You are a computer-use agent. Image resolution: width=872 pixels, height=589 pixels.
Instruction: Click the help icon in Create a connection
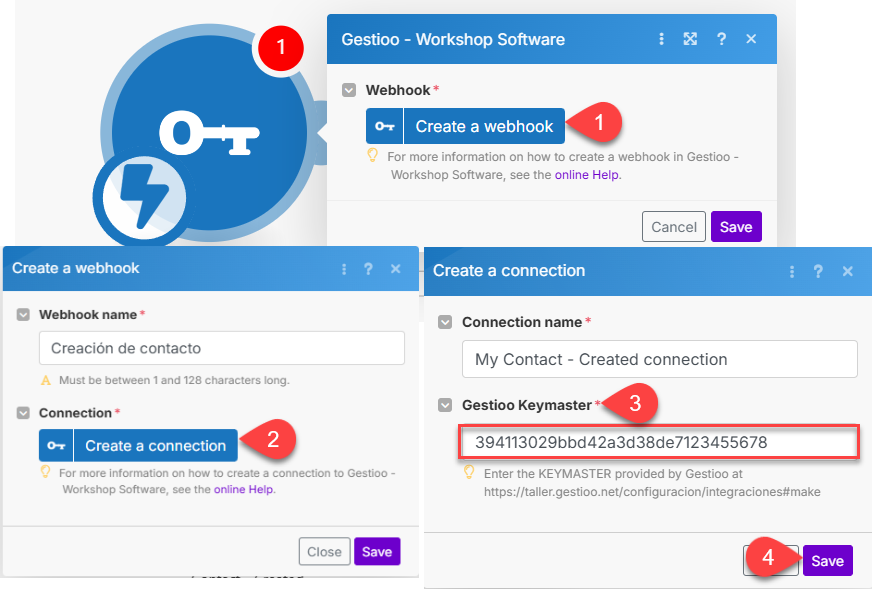819,271
